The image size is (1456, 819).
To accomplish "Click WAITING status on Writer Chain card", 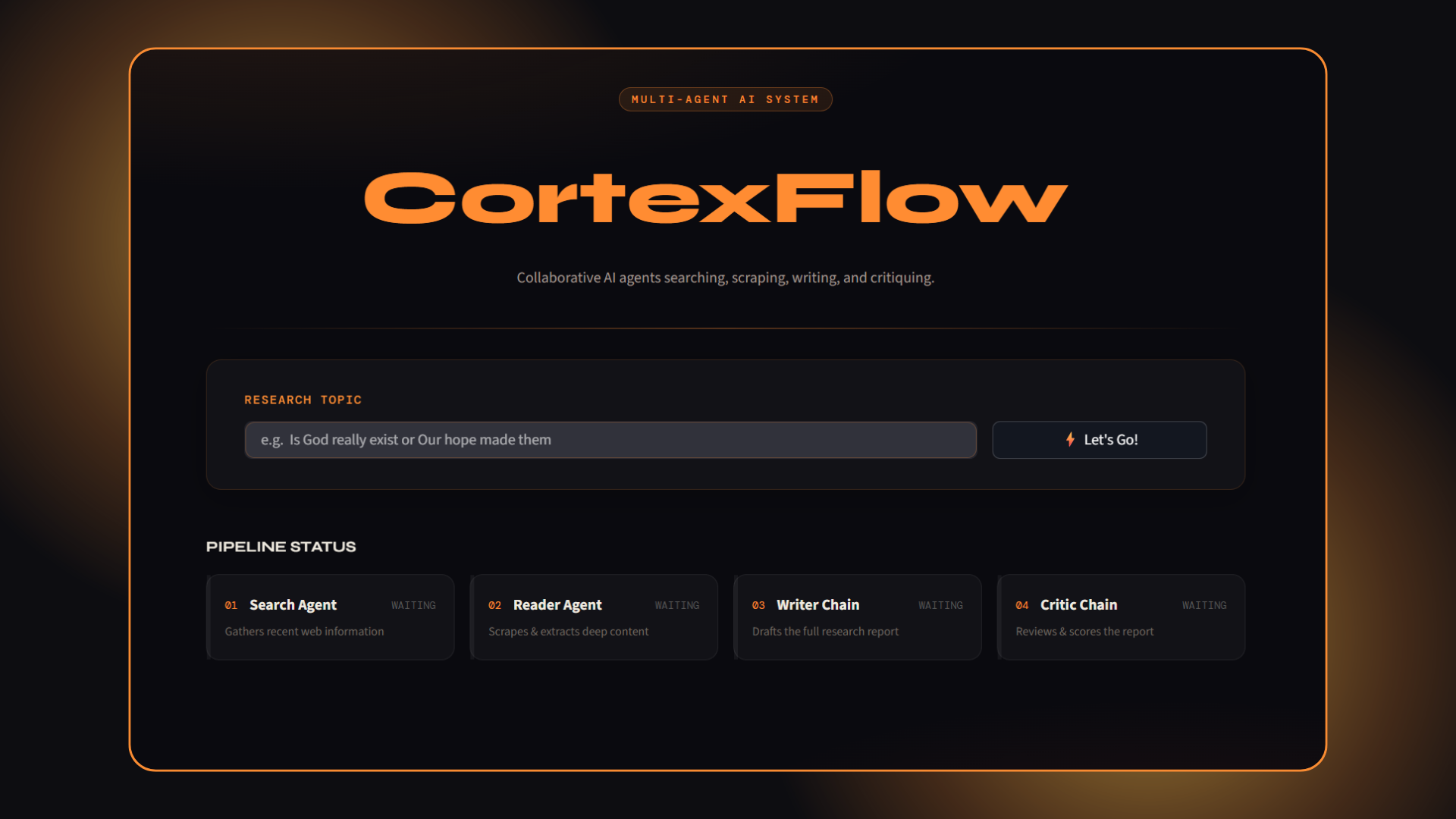I will (940, 605).
